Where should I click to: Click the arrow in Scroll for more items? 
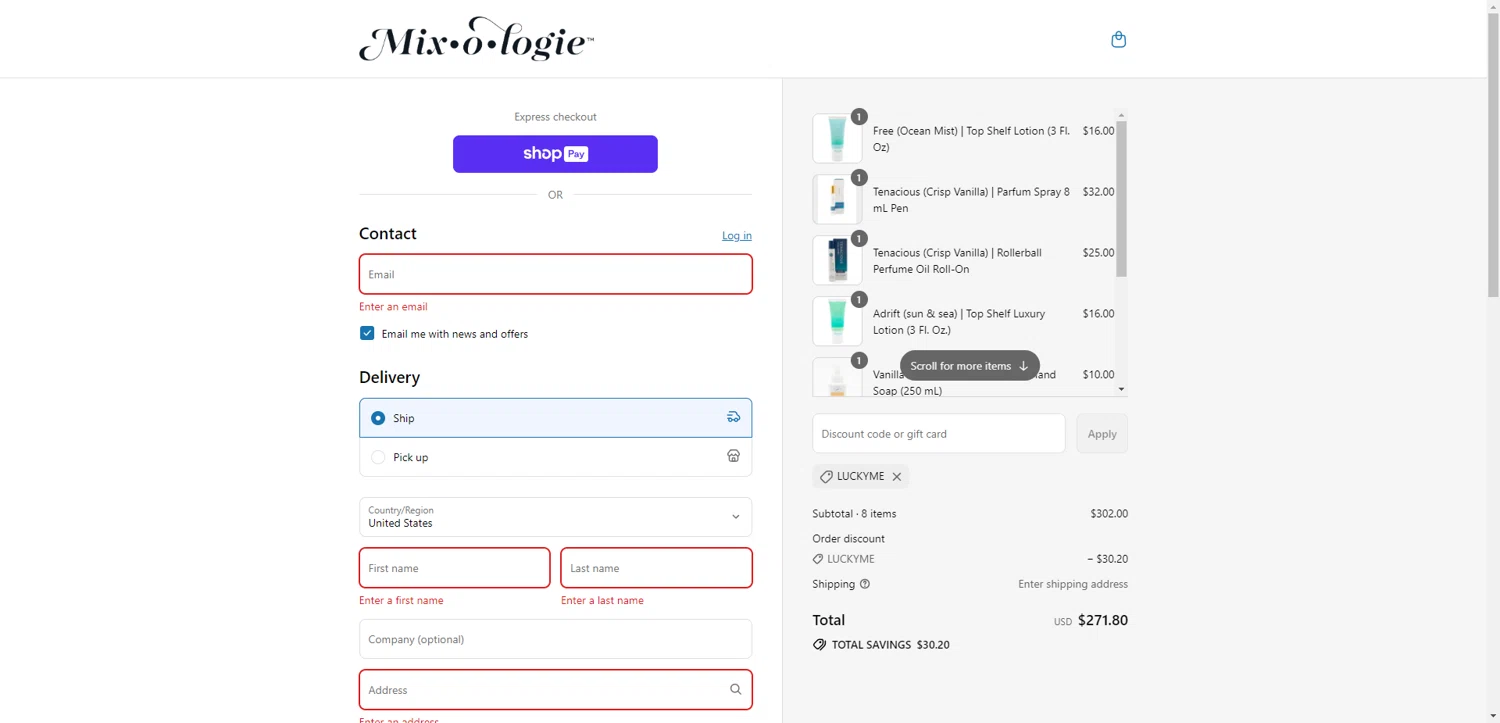coord(1023,366)
